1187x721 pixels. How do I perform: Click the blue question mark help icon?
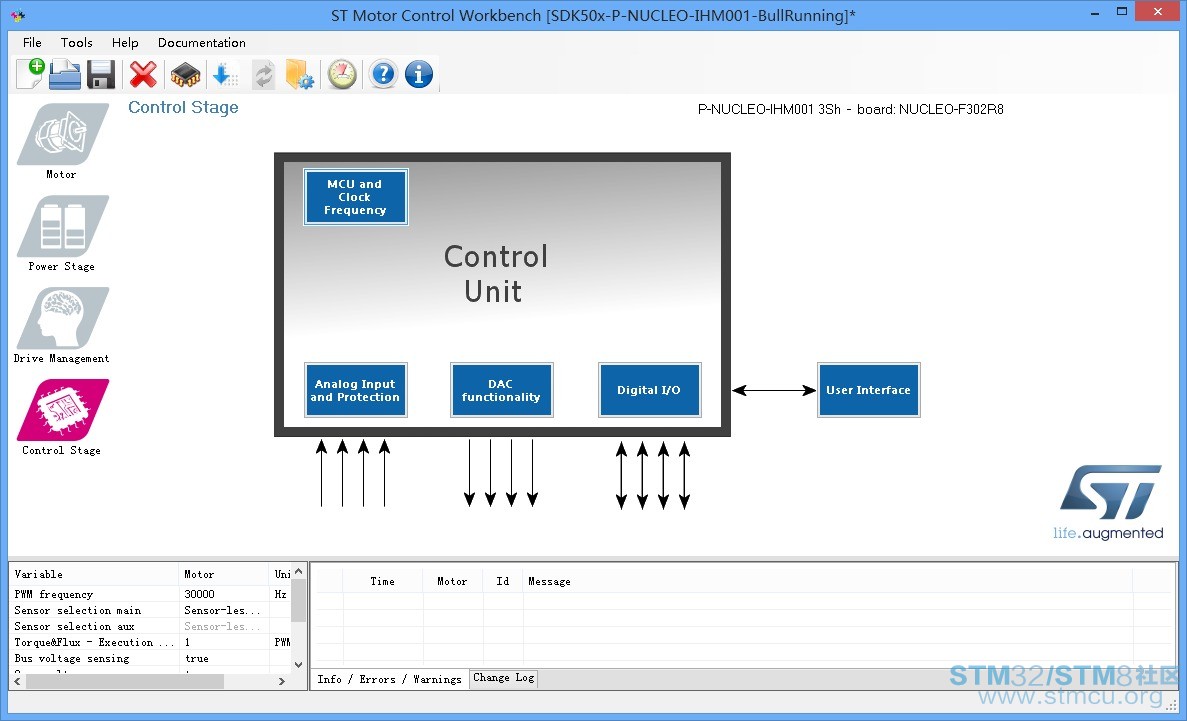384,74
